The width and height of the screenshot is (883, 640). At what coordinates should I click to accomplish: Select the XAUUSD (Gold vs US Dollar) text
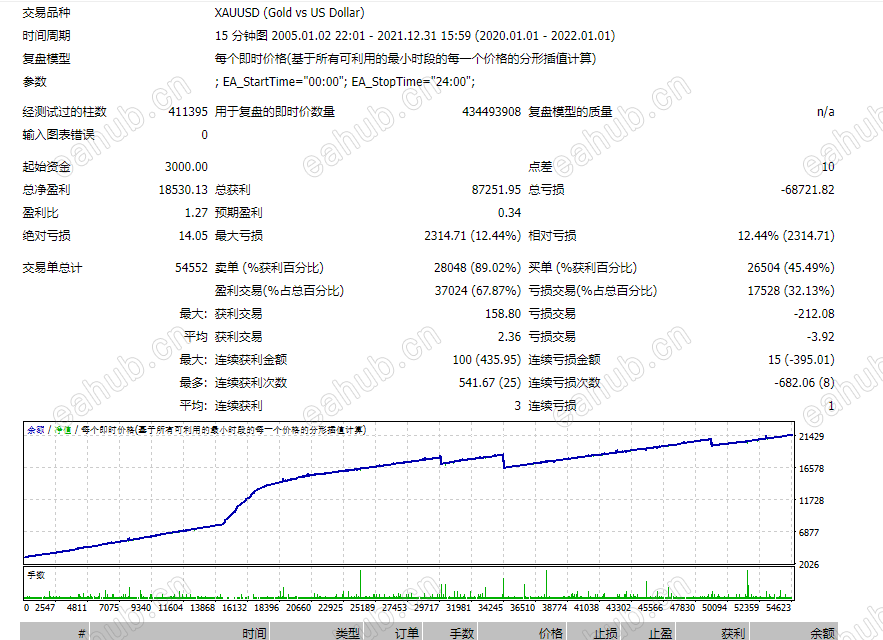click(289, 12)
